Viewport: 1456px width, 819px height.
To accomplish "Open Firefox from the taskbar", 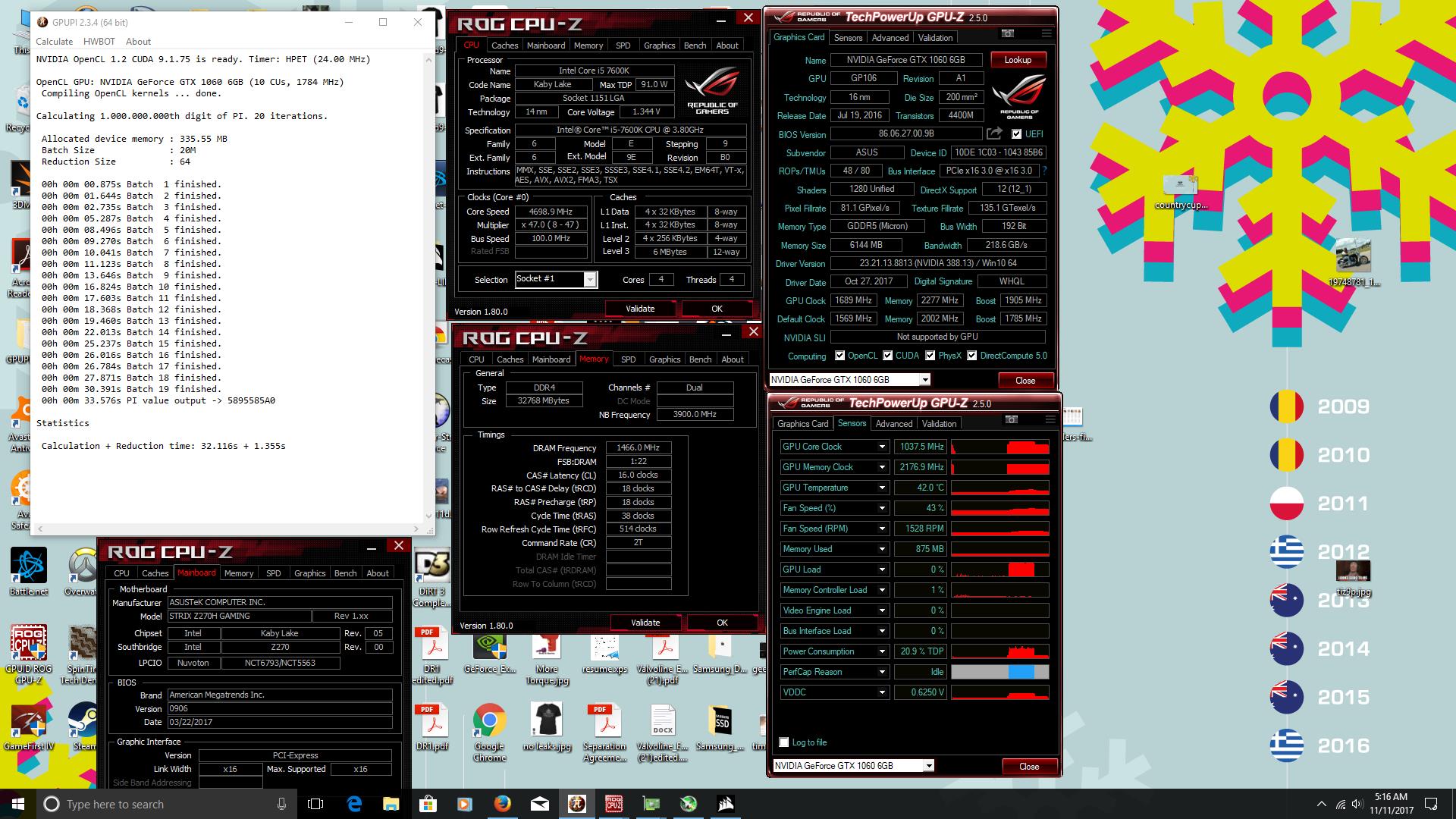I will [502, 804].
